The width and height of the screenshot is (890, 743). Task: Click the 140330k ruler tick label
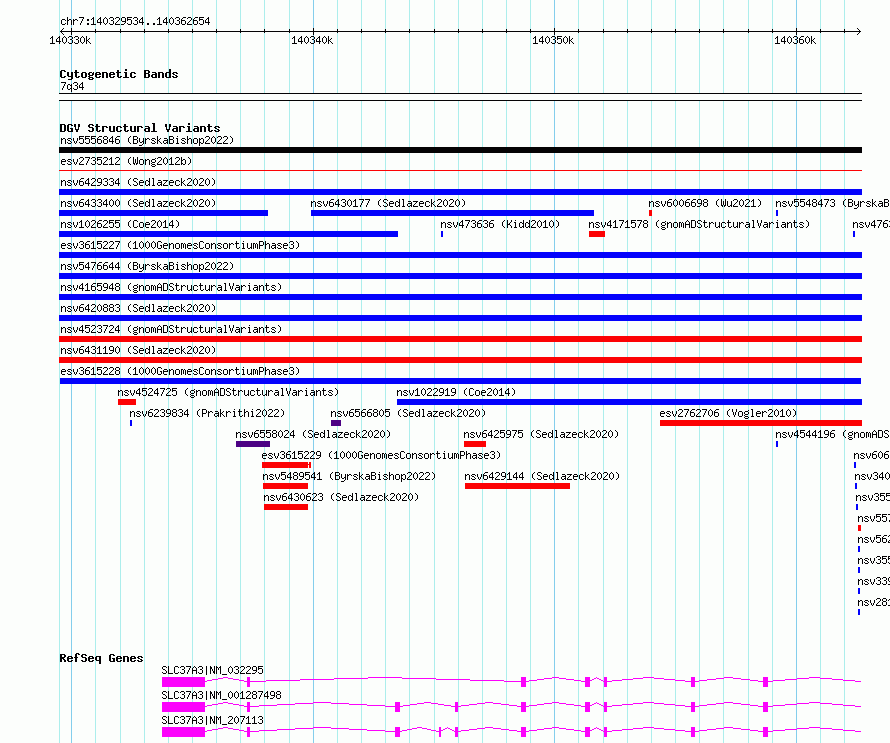70,40
